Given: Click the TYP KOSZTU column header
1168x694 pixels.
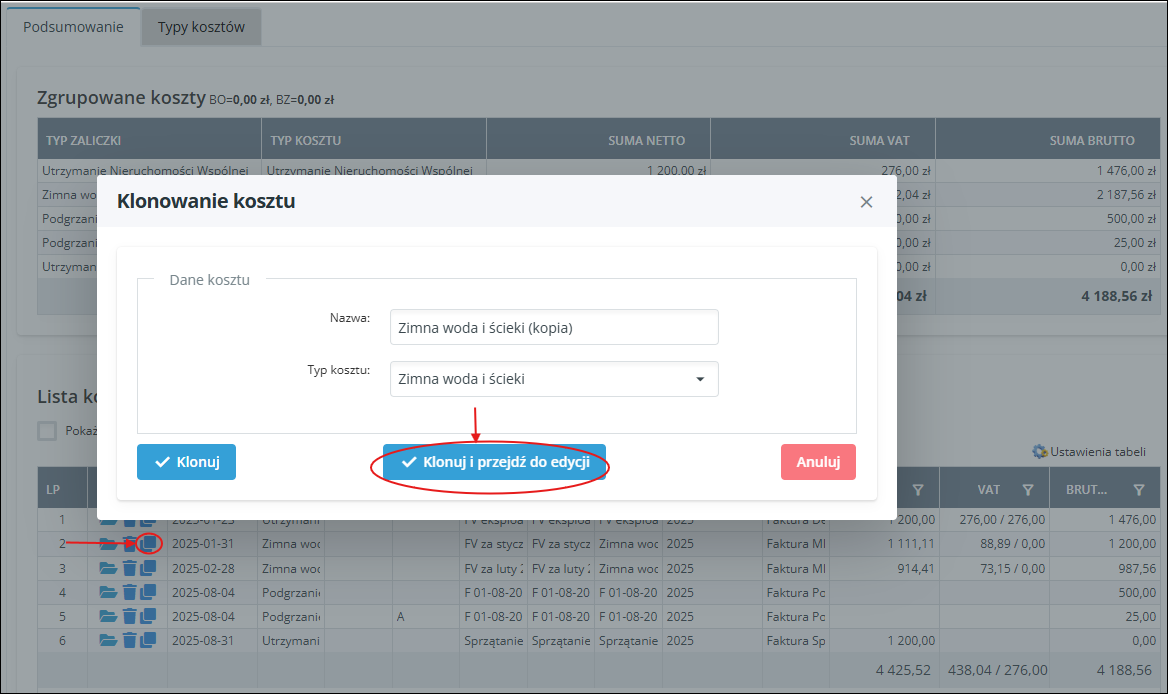Looking at the screenshot, I should (306, 141).
